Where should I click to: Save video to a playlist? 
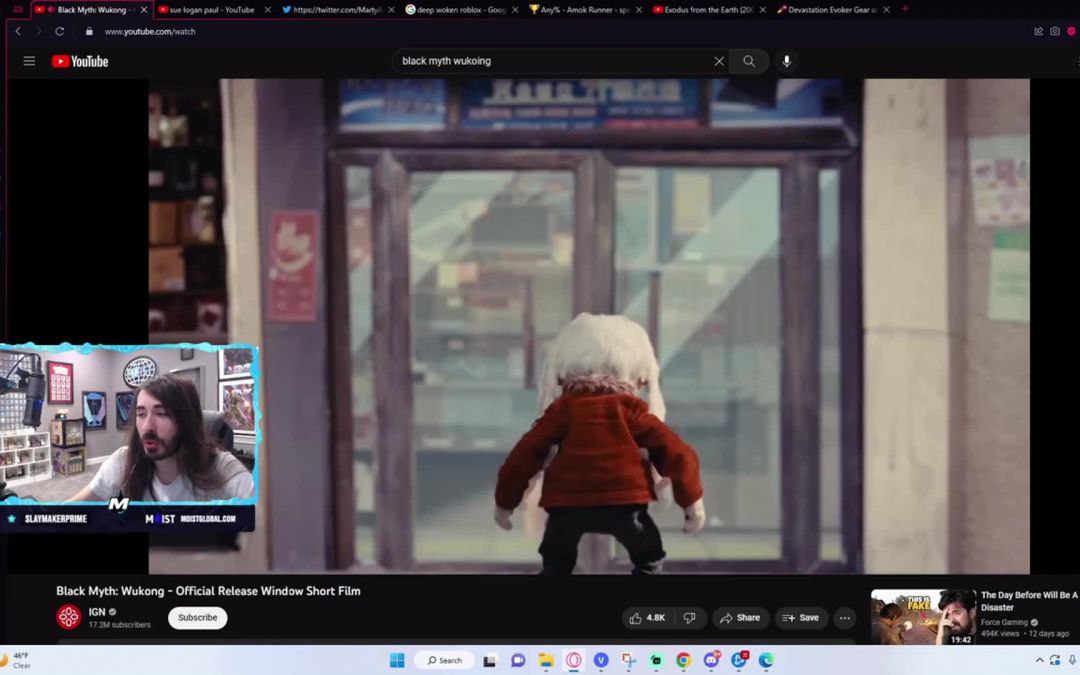click(801, 618)
